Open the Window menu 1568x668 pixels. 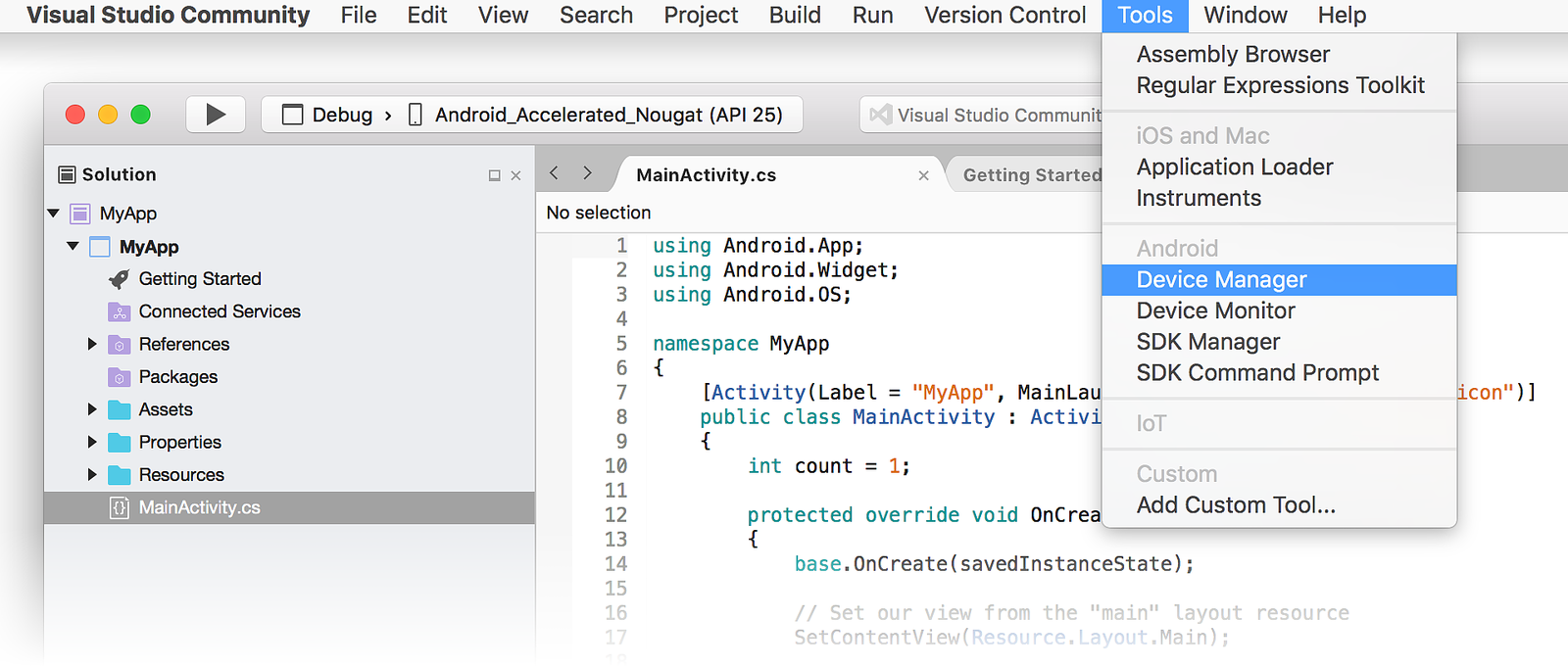click(x=1246, y=16)
